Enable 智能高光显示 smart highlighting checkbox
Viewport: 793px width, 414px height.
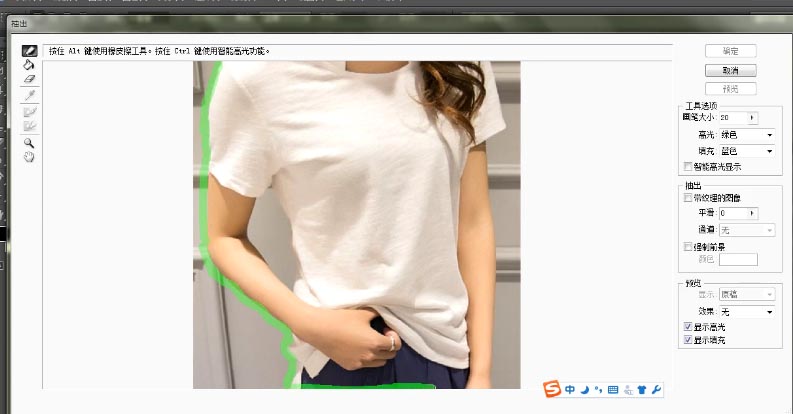click(686, 166)
